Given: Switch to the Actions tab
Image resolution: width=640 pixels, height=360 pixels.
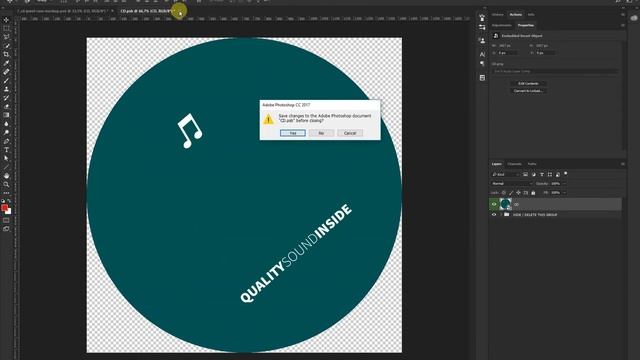Looking at the screenshot, I should 516,15.
